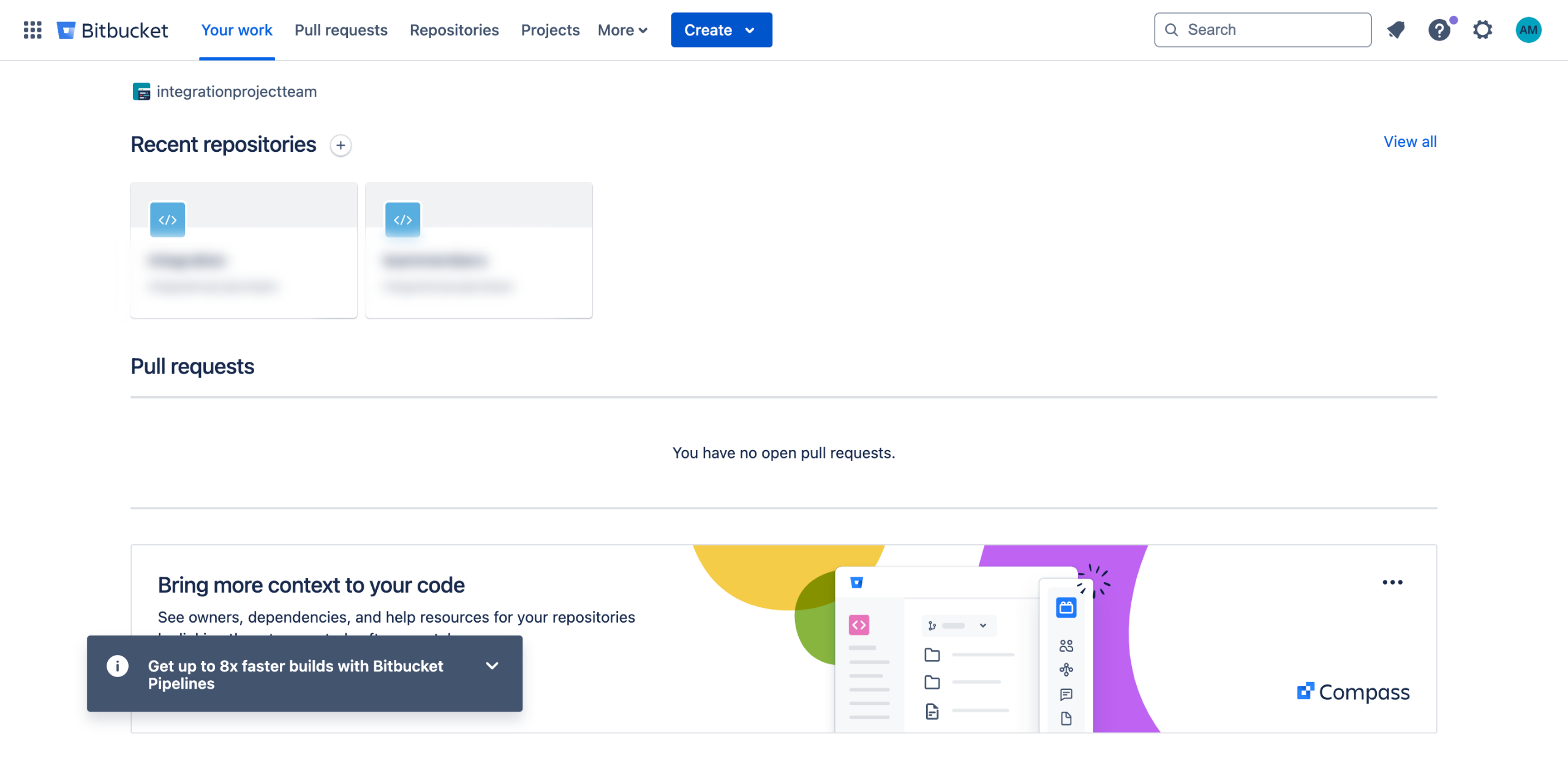Open the Help question mark icon

pyautogui.click(x=1439, y=29)
